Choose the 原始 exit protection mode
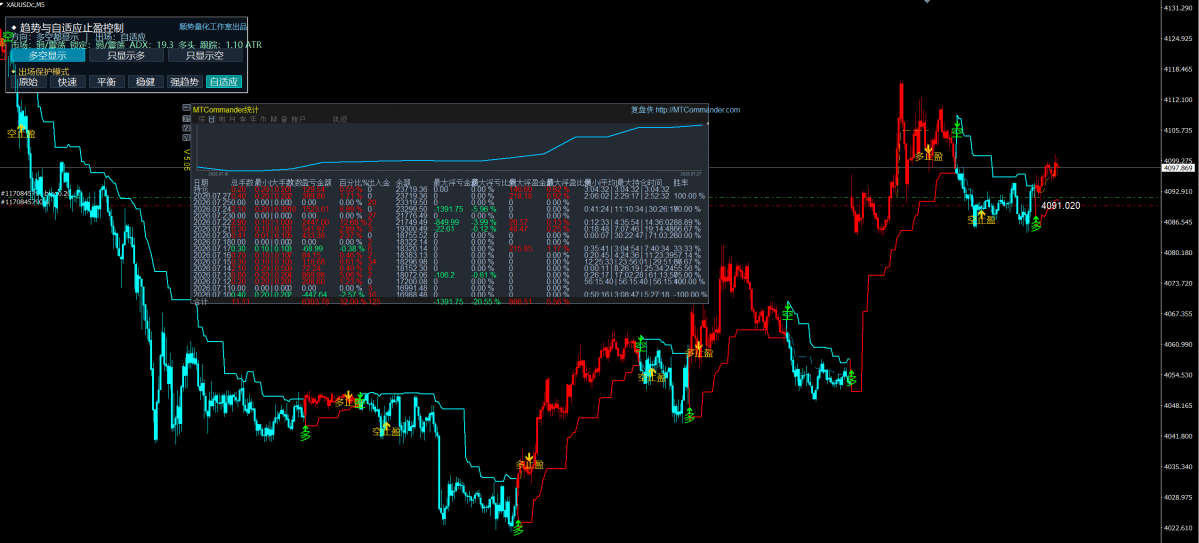Viewport: 1199px width, 543px height. click(28, 82)
